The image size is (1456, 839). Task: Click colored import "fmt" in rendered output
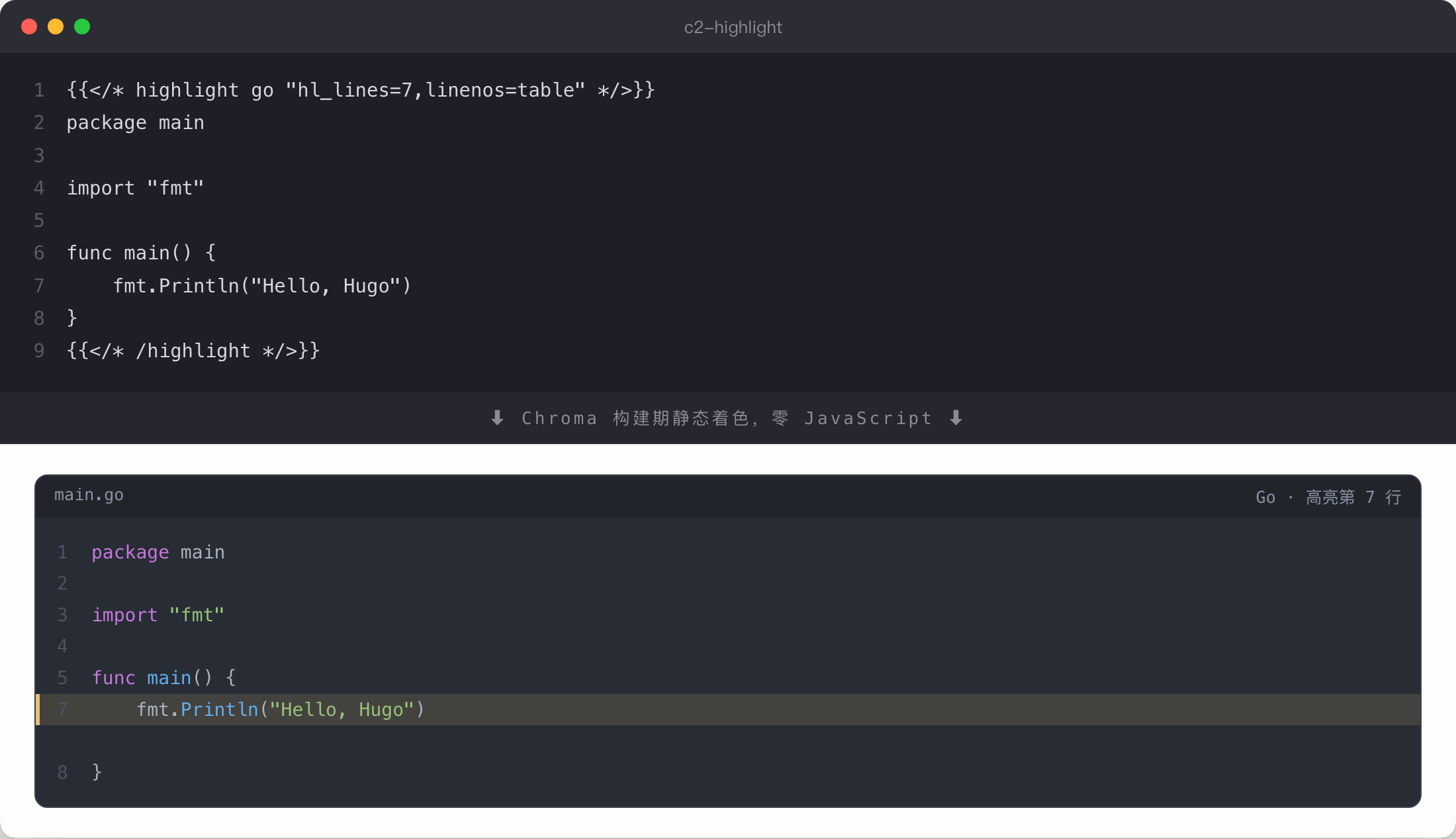(x=158, y=615)
